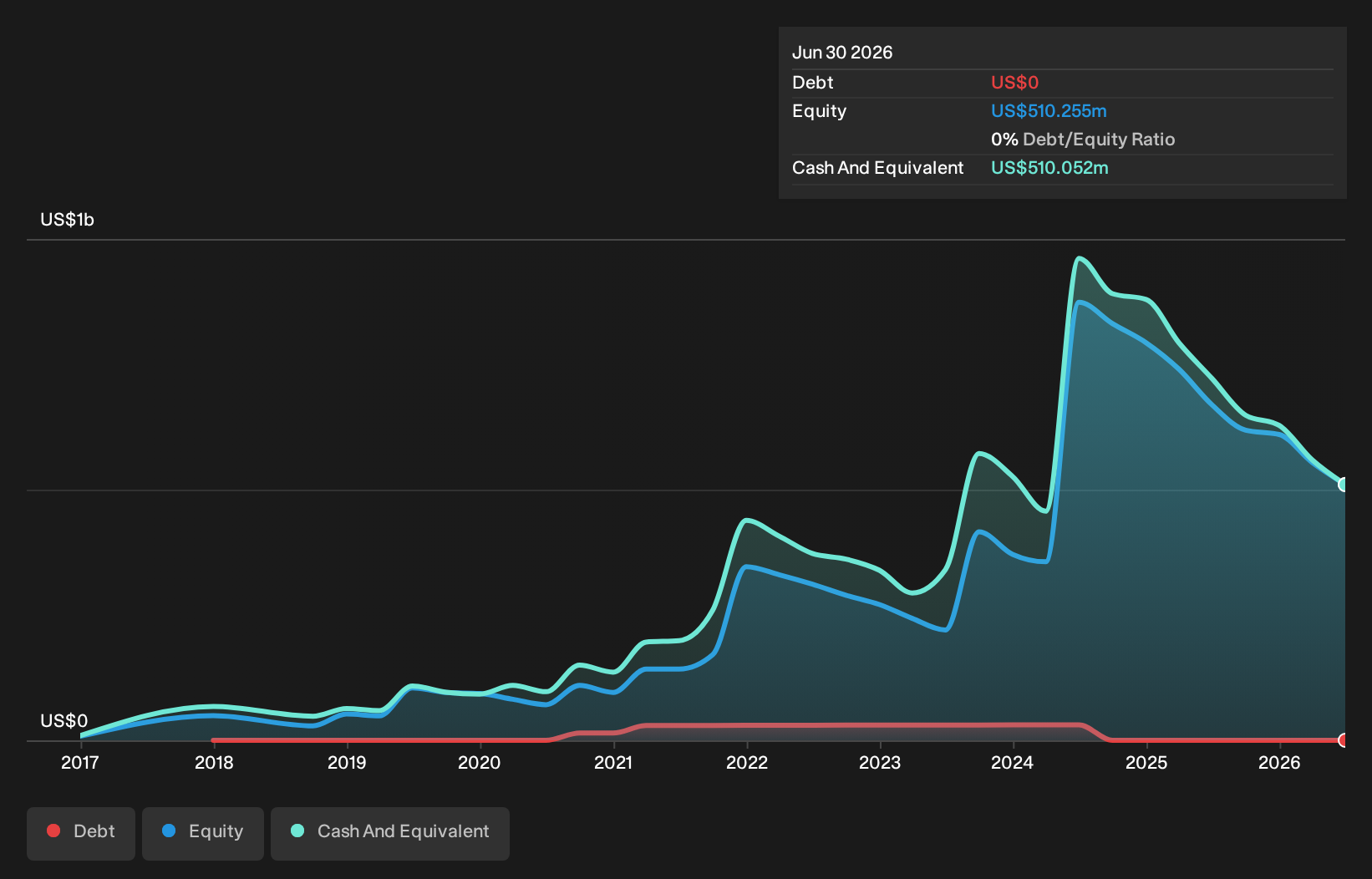Click the 2023 x-axis label
Image resolution: width=1372 pixels, height=879 pixels.
click(x=880, y=762)
